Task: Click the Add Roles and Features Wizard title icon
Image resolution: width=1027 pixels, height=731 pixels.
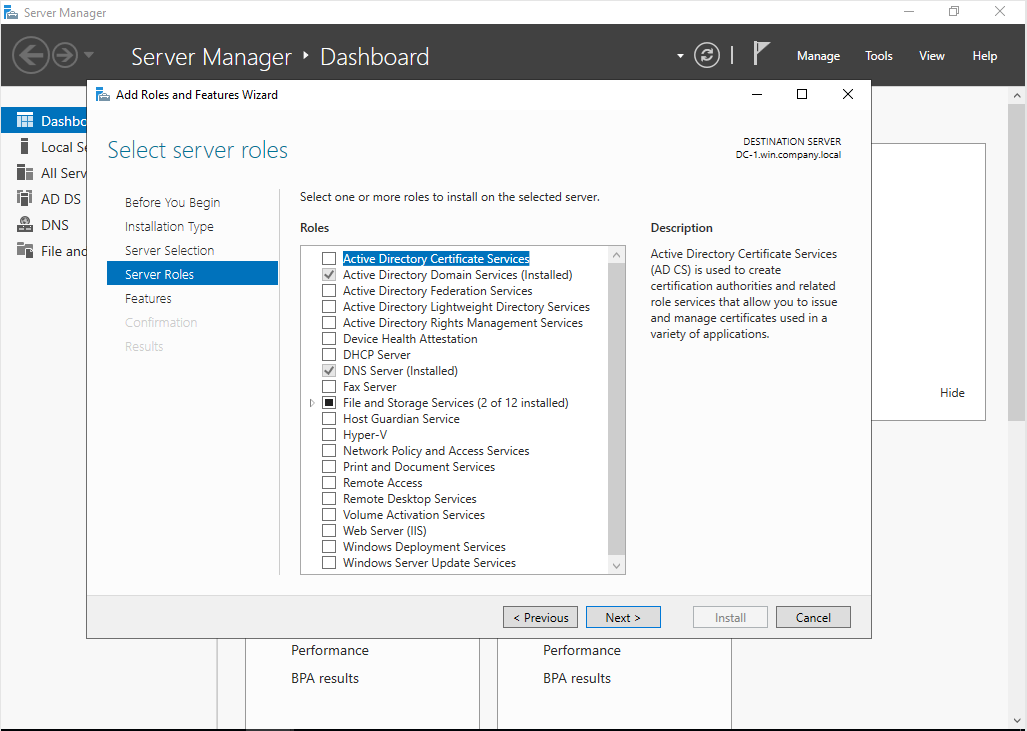Action: [103, 95]
